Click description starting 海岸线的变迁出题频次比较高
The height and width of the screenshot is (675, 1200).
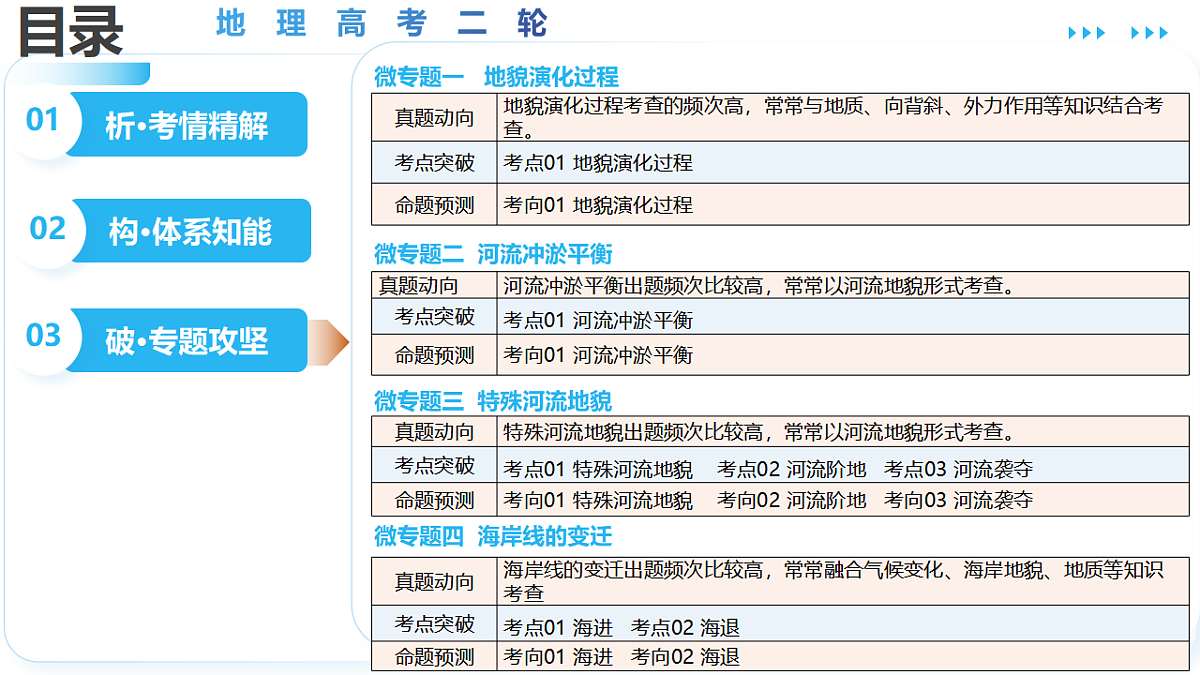(833, 581)
